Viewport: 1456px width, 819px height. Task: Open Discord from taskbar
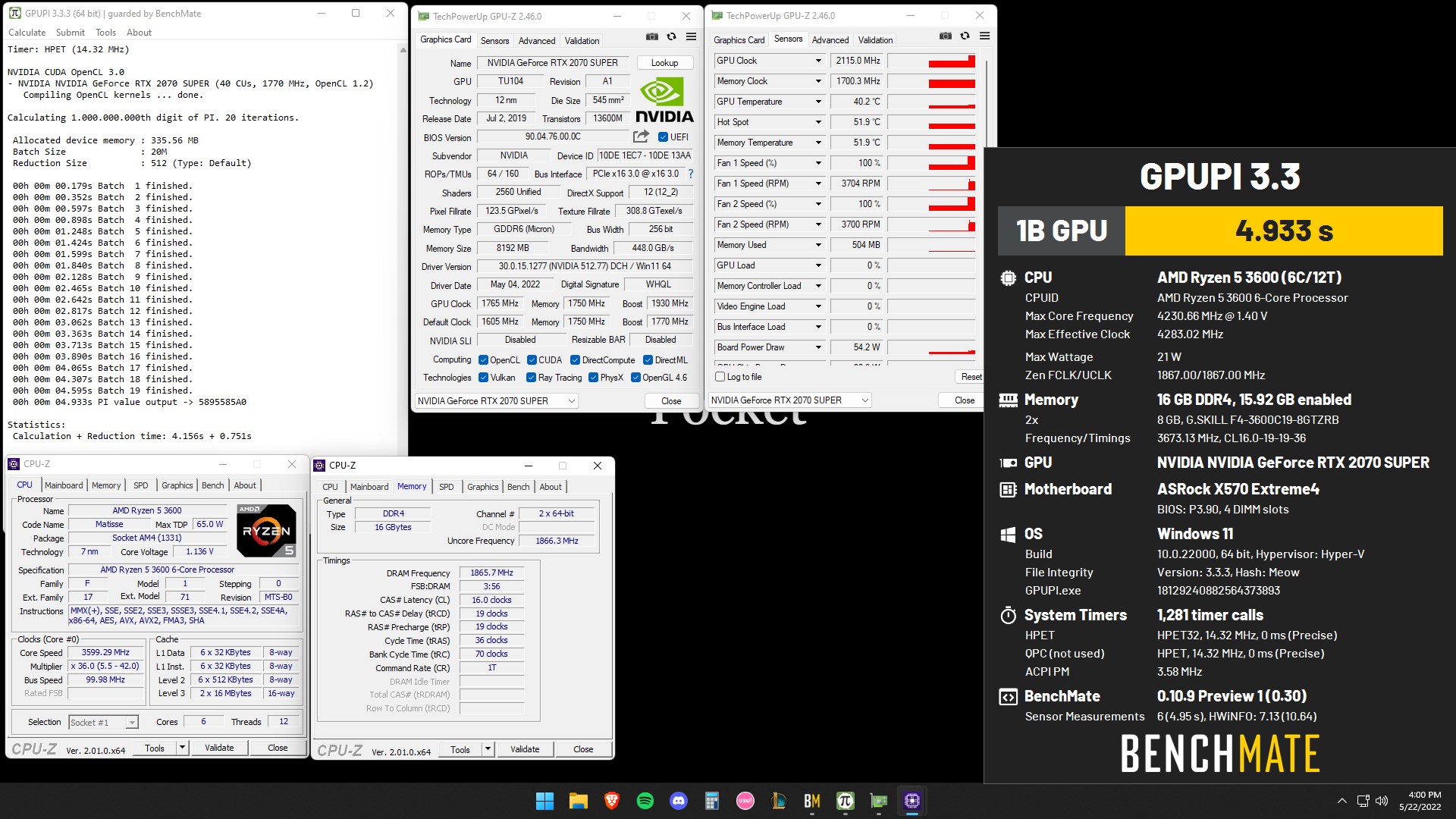679,801
